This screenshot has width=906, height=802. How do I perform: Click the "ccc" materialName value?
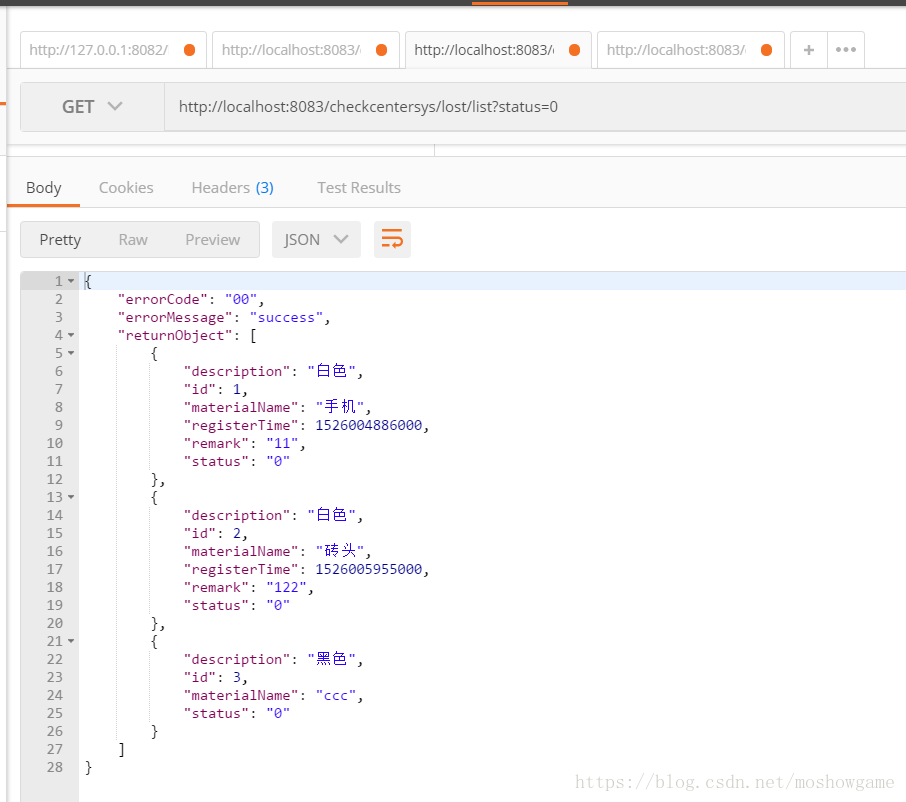click(336, 695)
